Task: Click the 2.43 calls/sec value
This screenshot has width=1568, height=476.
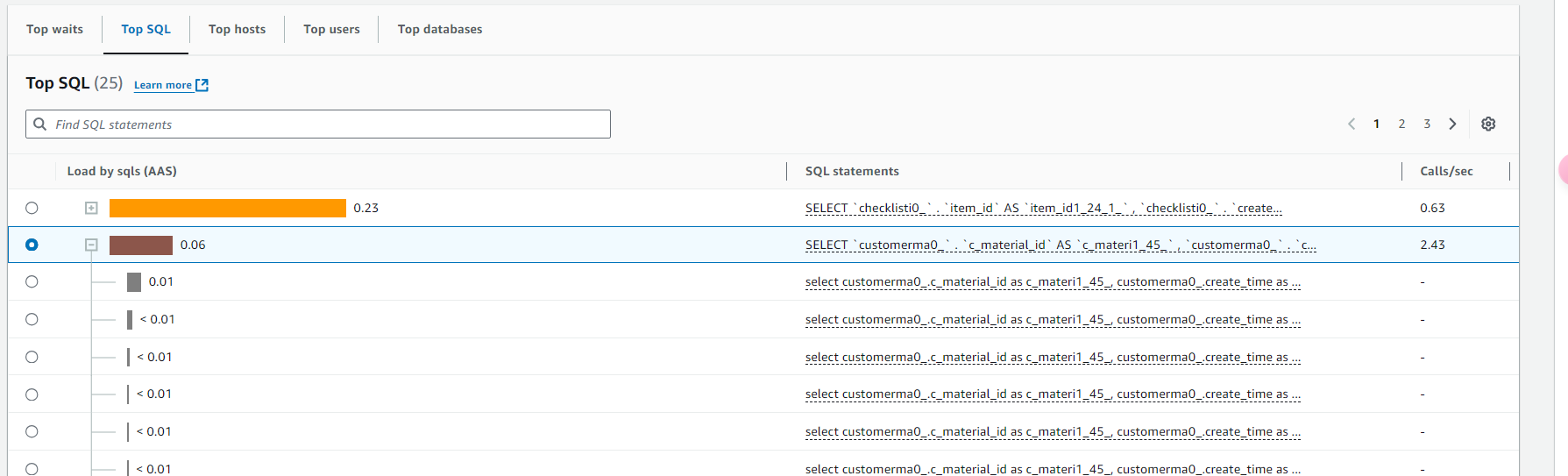Action: point(1432,245)
